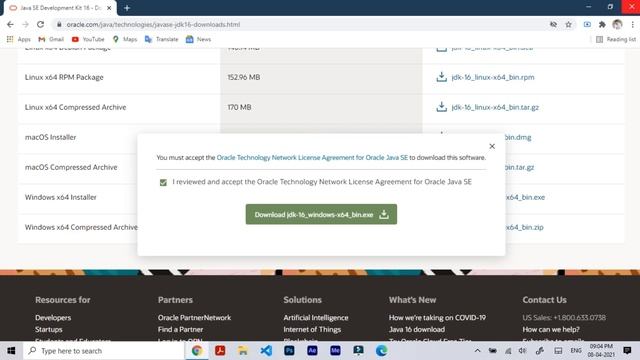
Task: Go back to the previous page
Action: [x=10, y=24]
